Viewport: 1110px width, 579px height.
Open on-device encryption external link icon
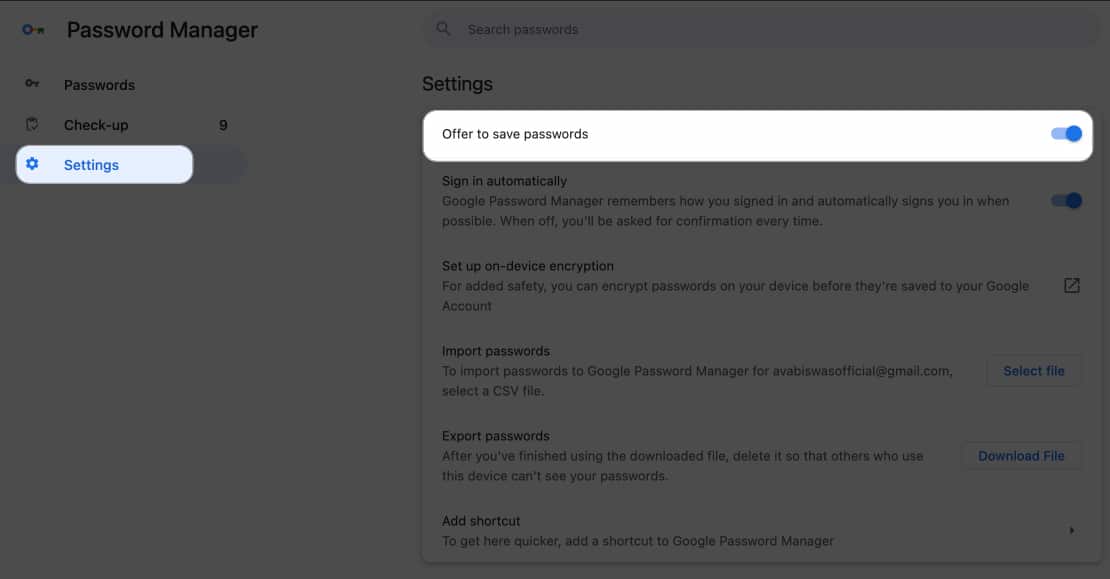coord(1071,286)
